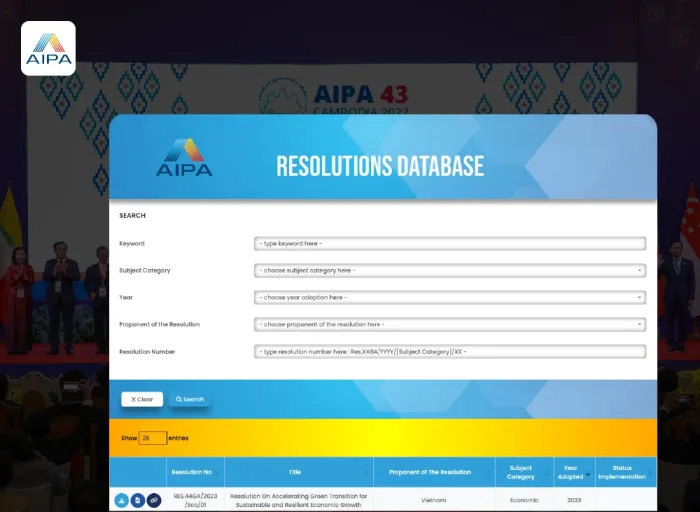Viewport: 700px width, 512px height.
Task: Click the 'Vietnam' proponent cell
Action: 433,500
